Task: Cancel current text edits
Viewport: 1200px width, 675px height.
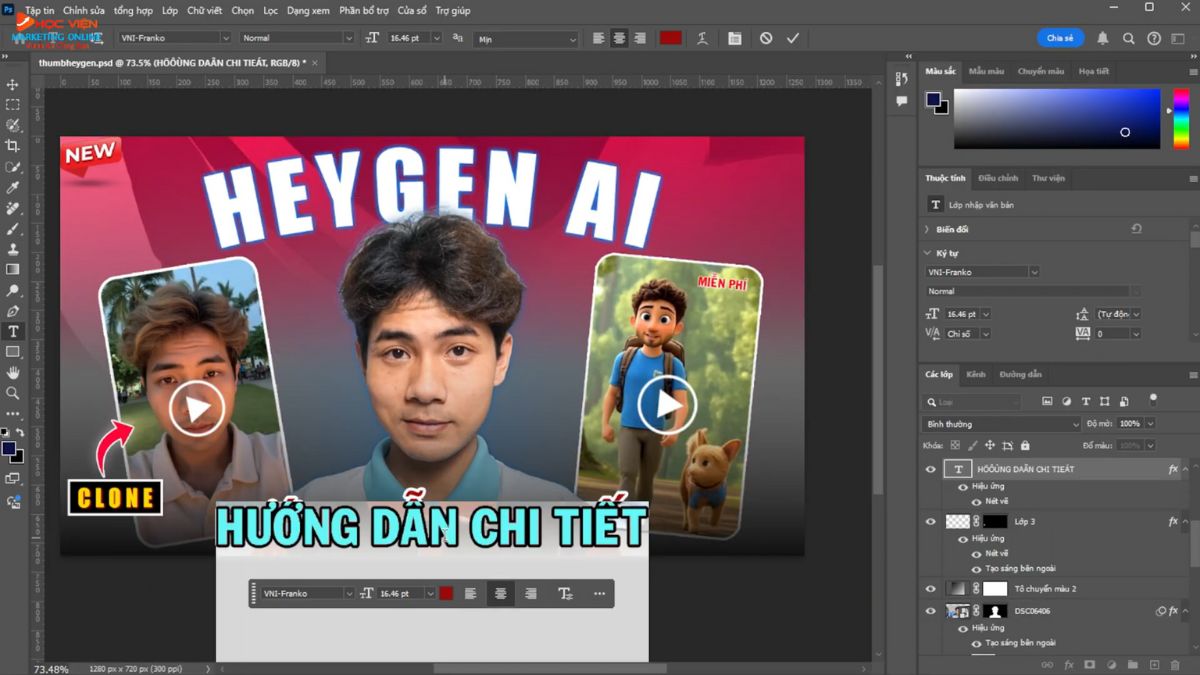Action: 766,38
